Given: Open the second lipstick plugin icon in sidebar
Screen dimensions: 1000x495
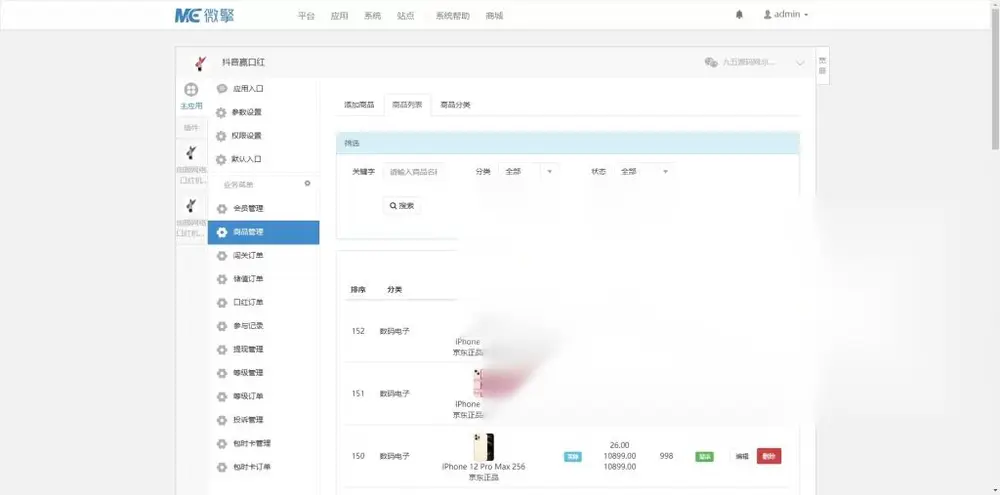Looking at the screenshot, I should pos(191,205).
